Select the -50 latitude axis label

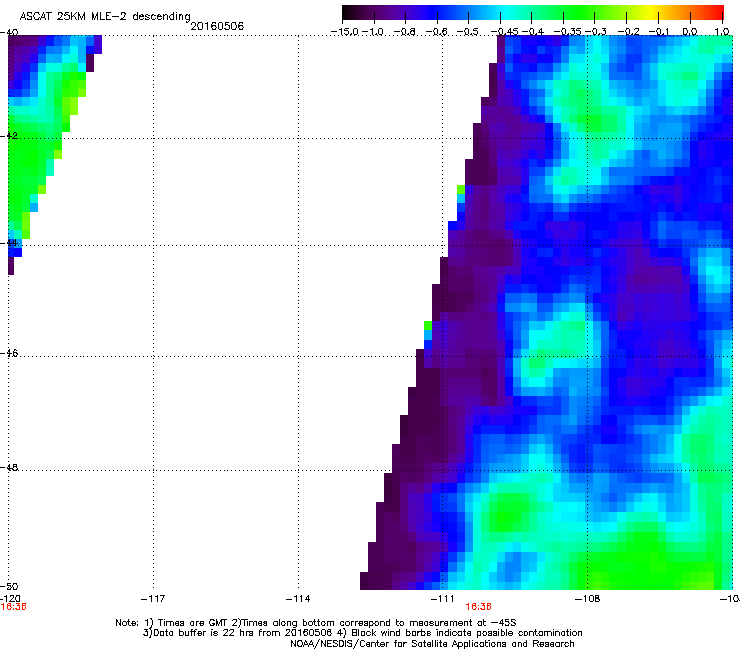[9, 586]
